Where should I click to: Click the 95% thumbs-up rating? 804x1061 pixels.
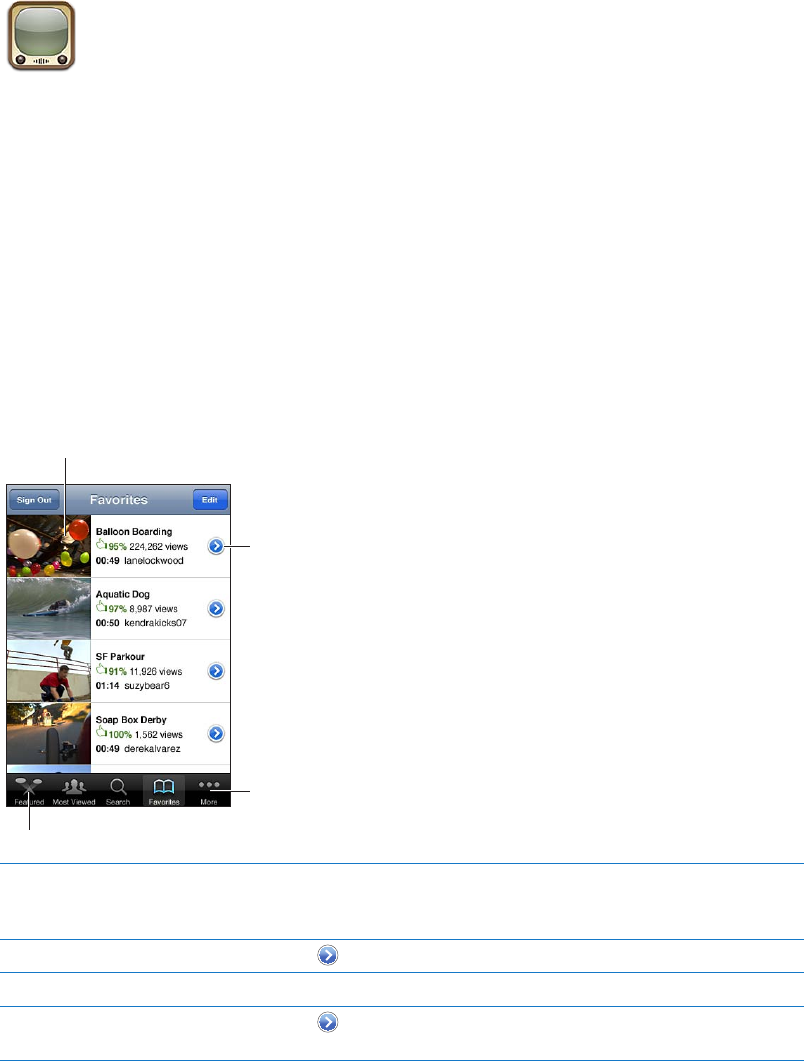111,545
